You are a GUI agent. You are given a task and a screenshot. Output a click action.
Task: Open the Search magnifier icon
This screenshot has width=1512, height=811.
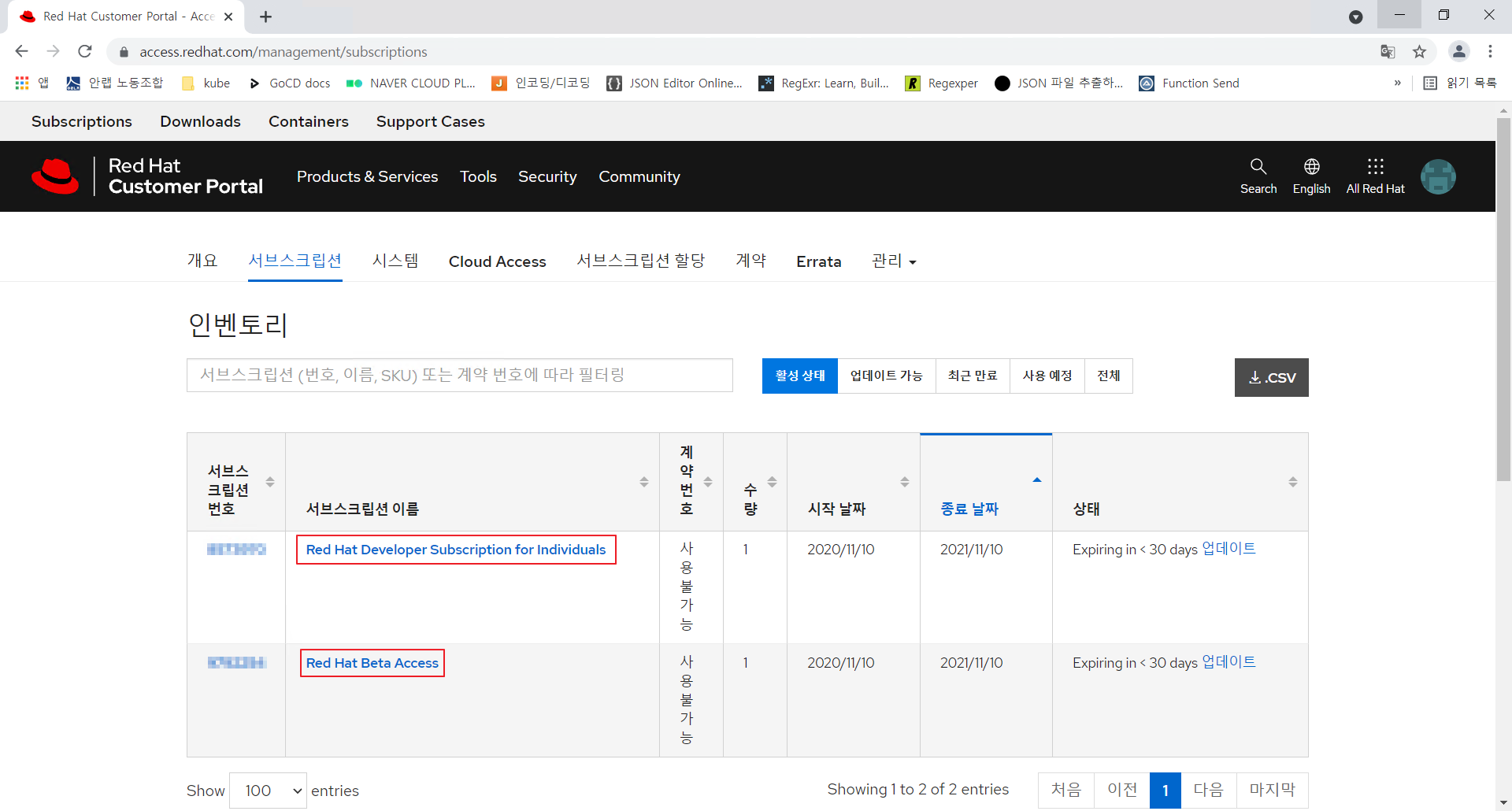[1258, 166]
